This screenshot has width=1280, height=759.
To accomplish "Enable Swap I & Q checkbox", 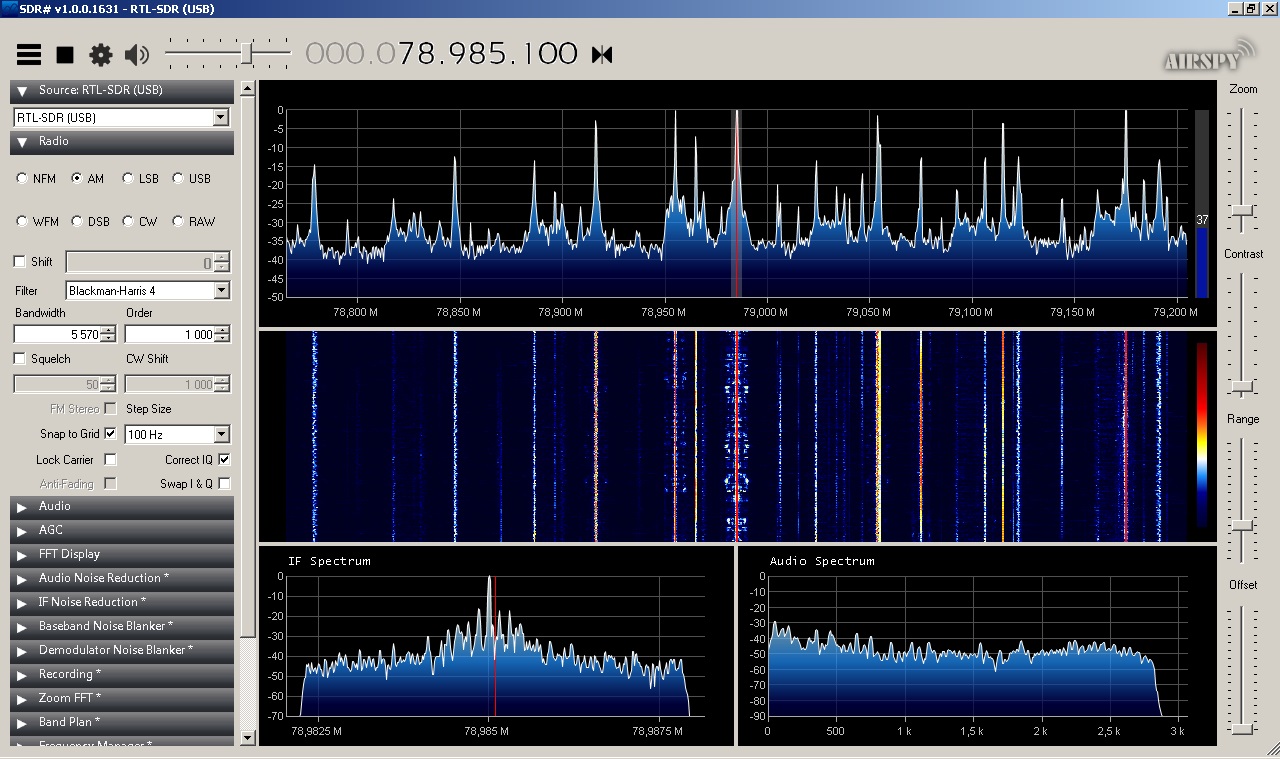I will point(224,484).
